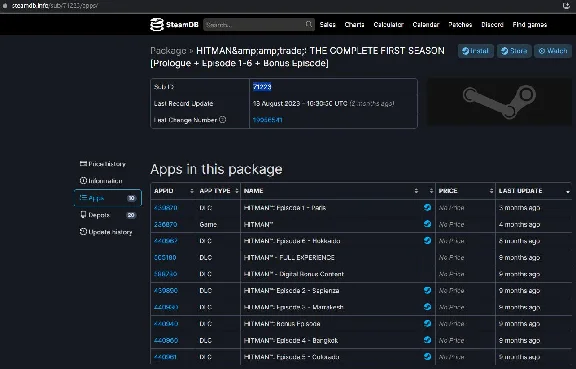This screenshot has width=576, height=369.
Task: Open the app ID link for Bonus Episode
Action: (x=166, y=324)
